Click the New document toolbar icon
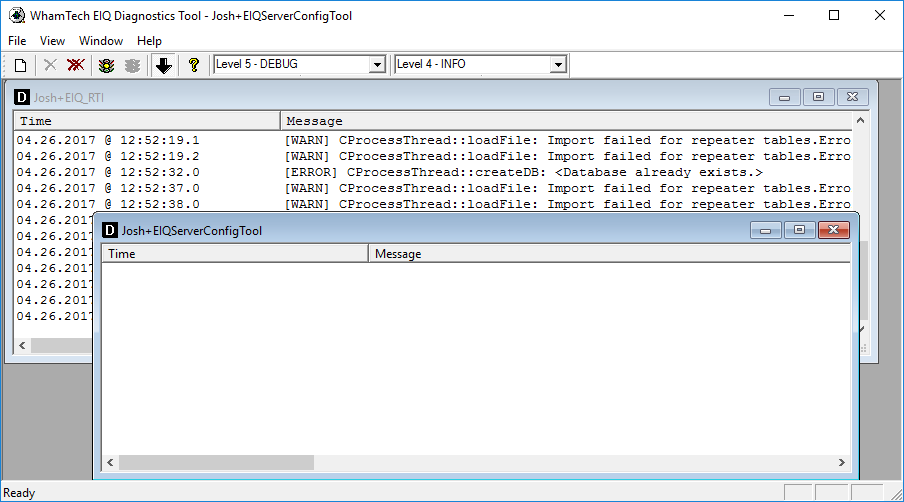The image size is (904, 502). pos(20,65)
